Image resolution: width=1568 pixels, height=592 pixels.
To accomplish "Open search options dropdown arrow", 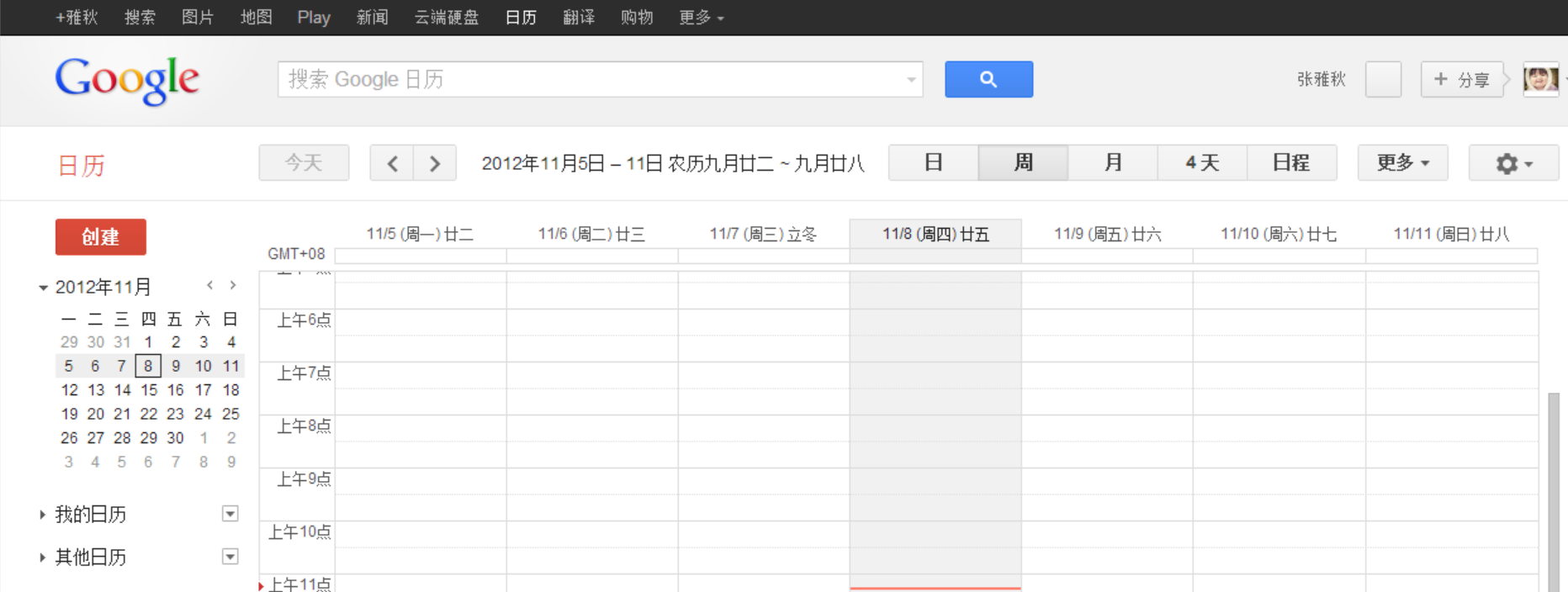I will (911, 80).
